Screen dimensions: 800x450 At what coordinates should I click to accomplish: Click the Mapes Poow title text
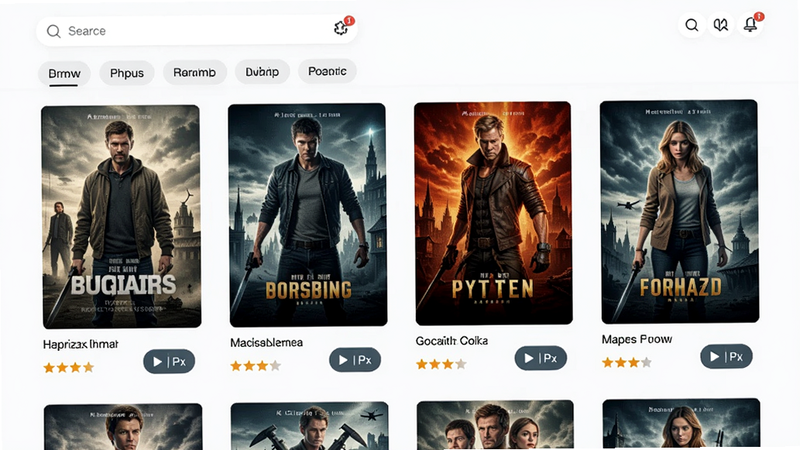tap(637, 339)
